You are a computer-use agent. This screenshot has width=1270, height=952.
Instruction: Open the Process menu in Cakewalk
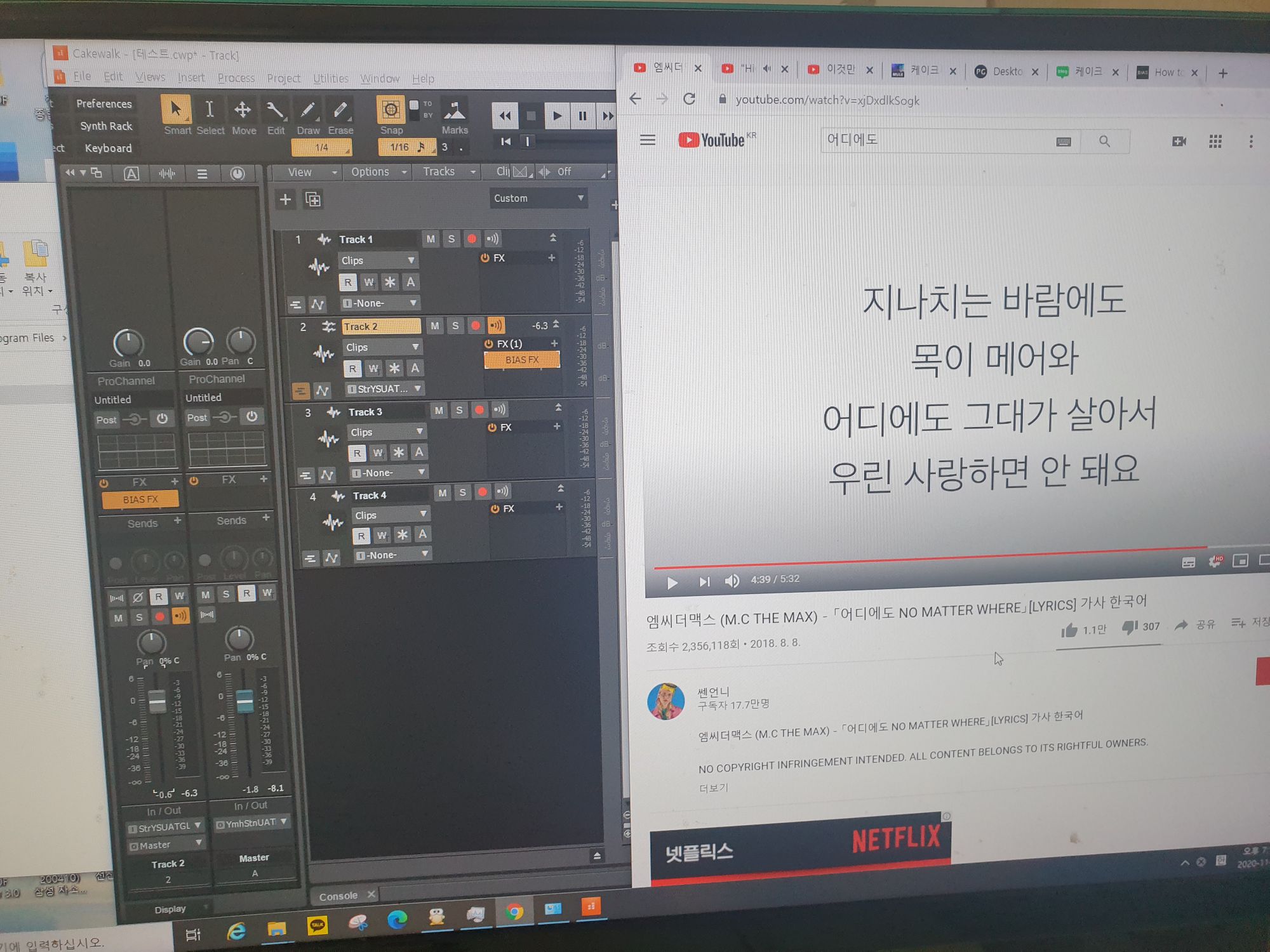236,77
